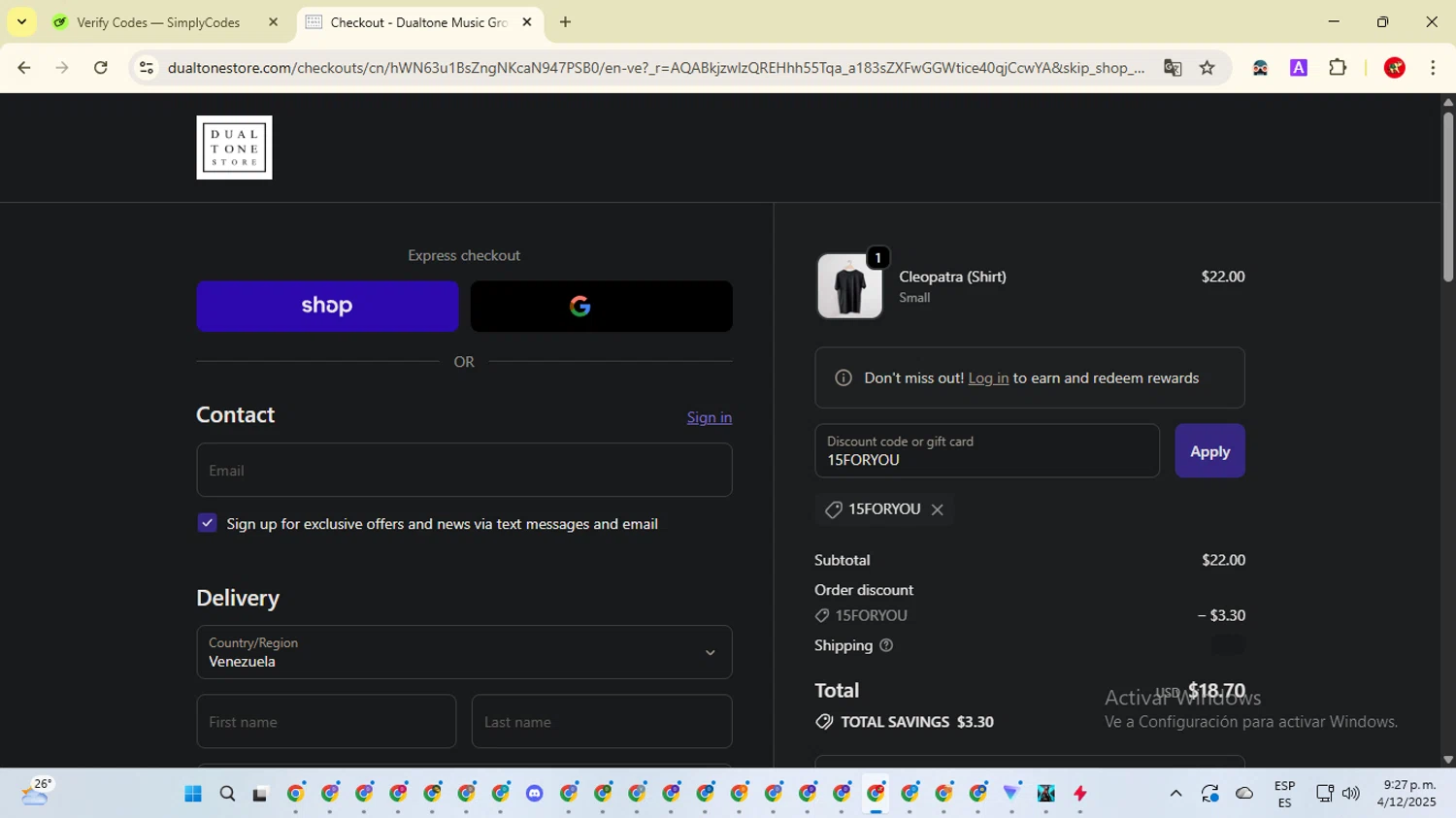Open the Chrome profile avatar
The height and width of the screenshot is (818, 1456).
pos(1395,68)
